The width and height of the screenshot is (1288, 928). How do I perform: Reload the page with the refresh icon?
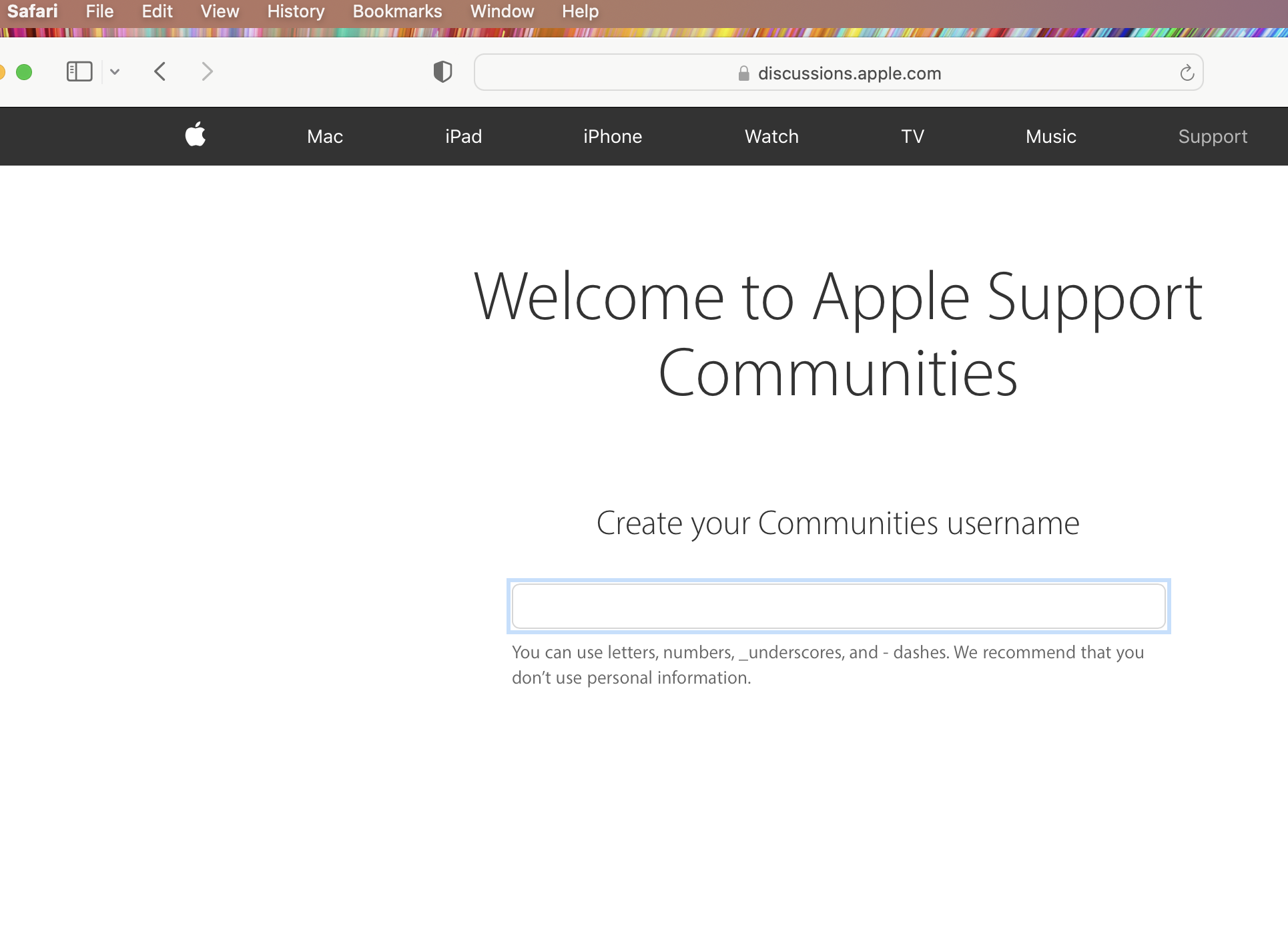coord(1187,73)
